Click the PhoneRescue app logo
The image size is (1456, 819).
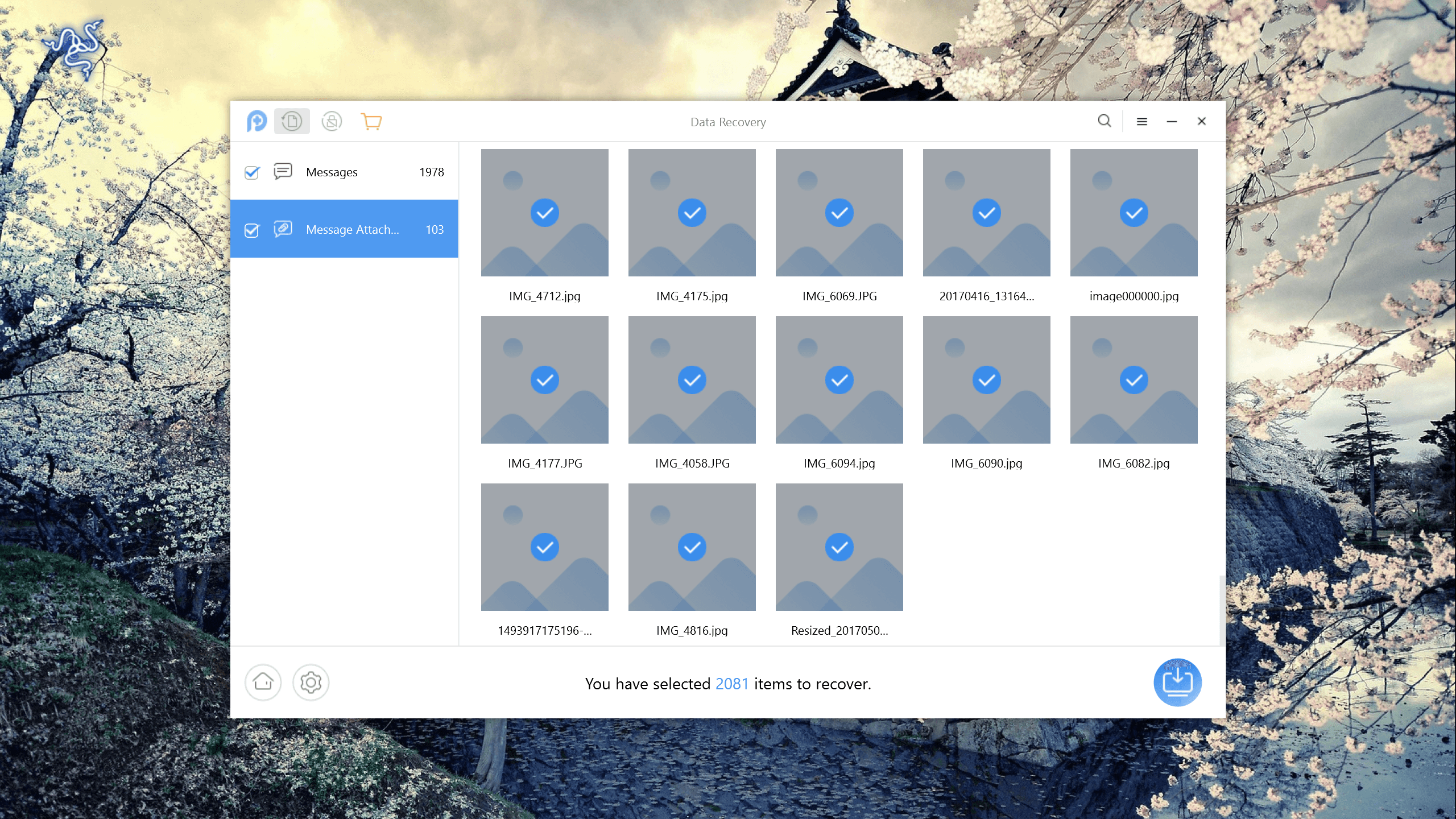coord(258,121)
